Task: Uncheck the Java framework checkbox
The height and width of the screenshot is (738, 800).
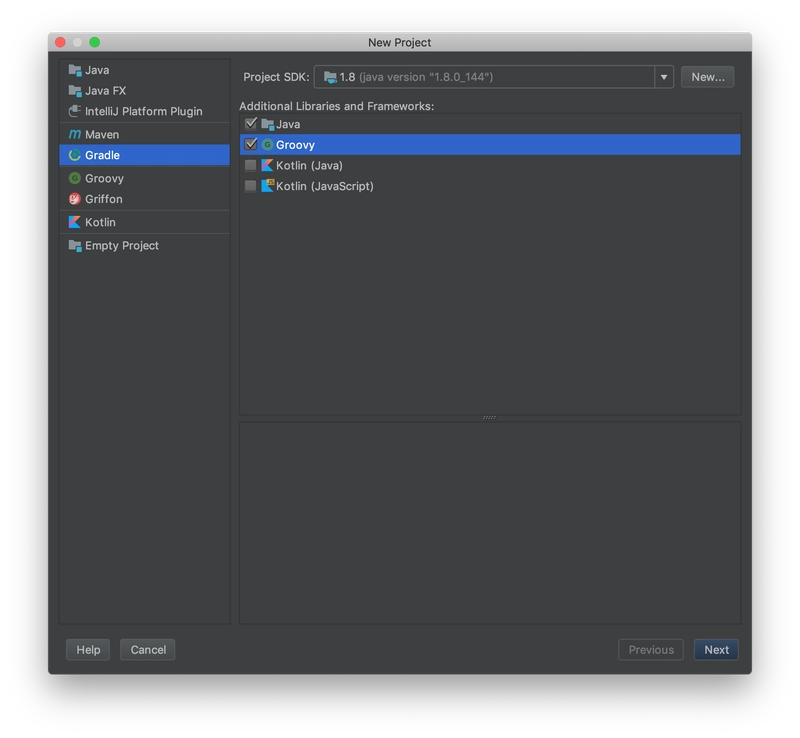Action: click(251, 124)
